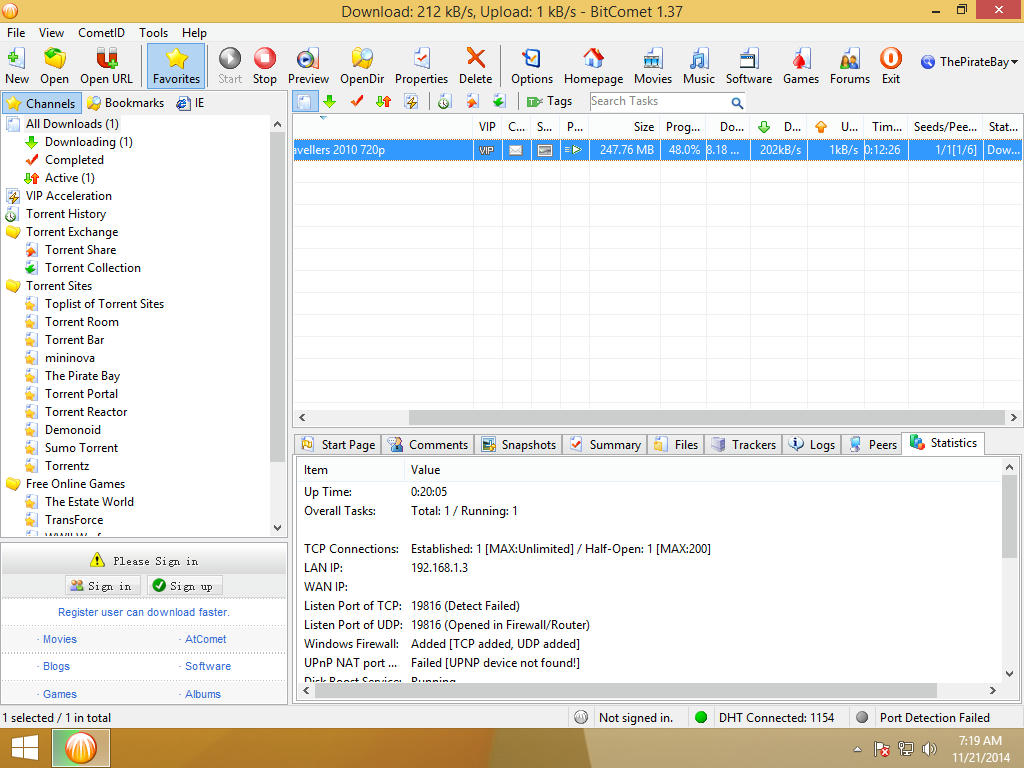Click the Sign in button
The image size is (1024, 768).
click(x=102, y=586)
